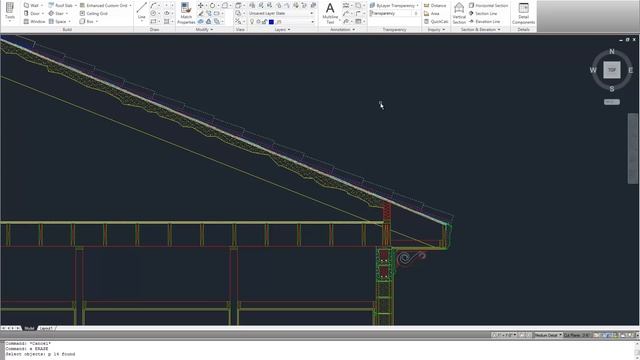Select the Roof Slab tool

[x=60, y=5]
